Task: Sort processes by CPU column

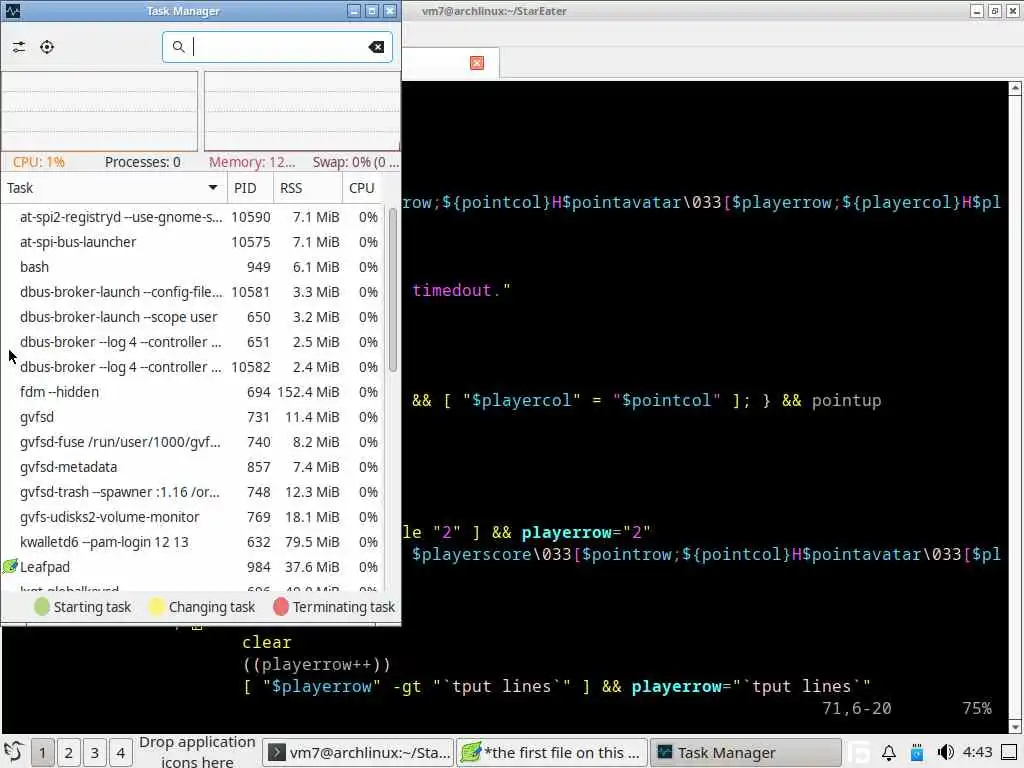Action: pyautogui.click(x=363, y=188)
